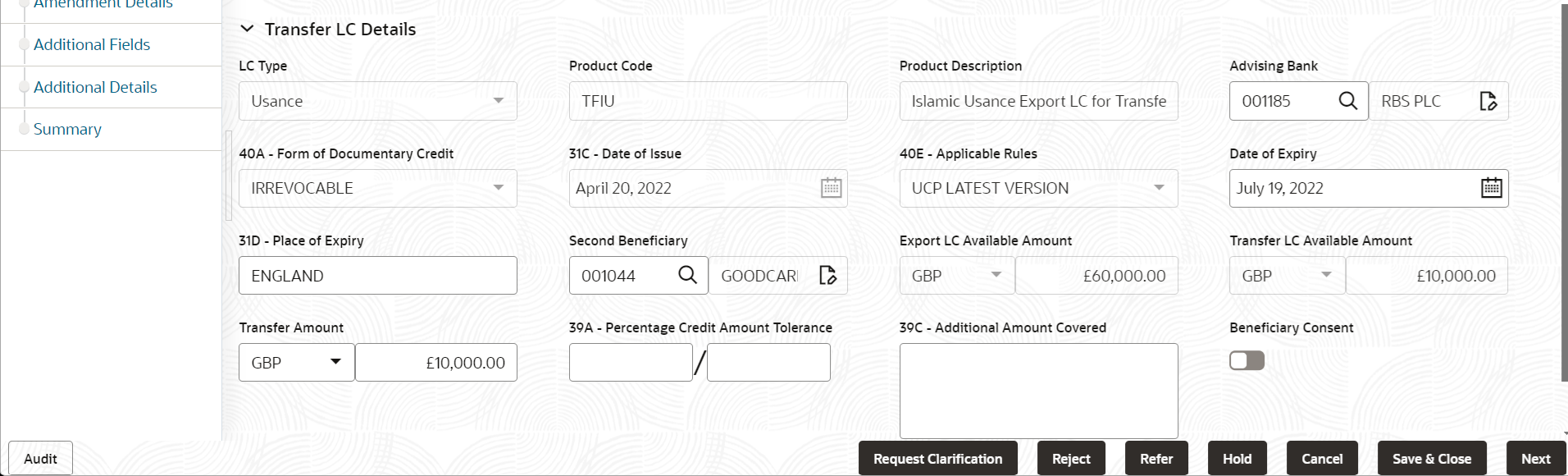View advising bank RBS PLC details
Screen dimensions: 1568x476
[x=1488, y=100]
